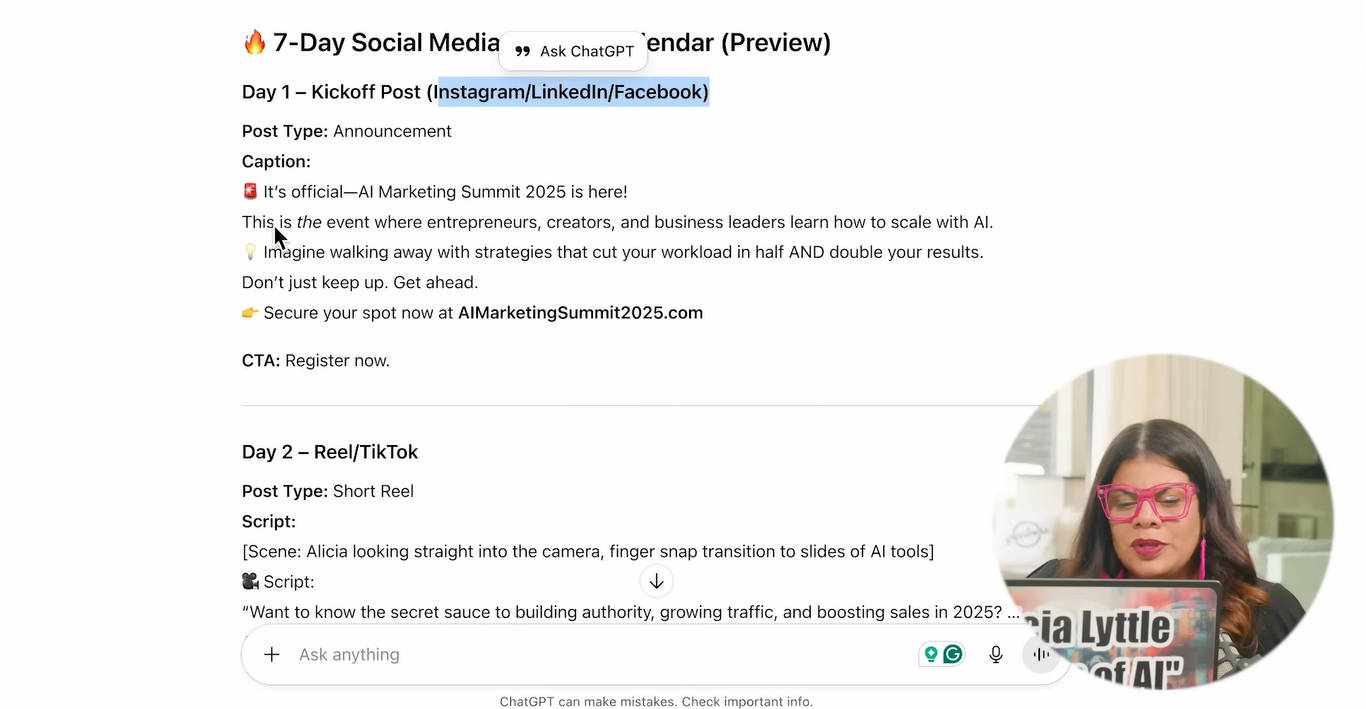Click the red siren emoji

click(250, 192)
